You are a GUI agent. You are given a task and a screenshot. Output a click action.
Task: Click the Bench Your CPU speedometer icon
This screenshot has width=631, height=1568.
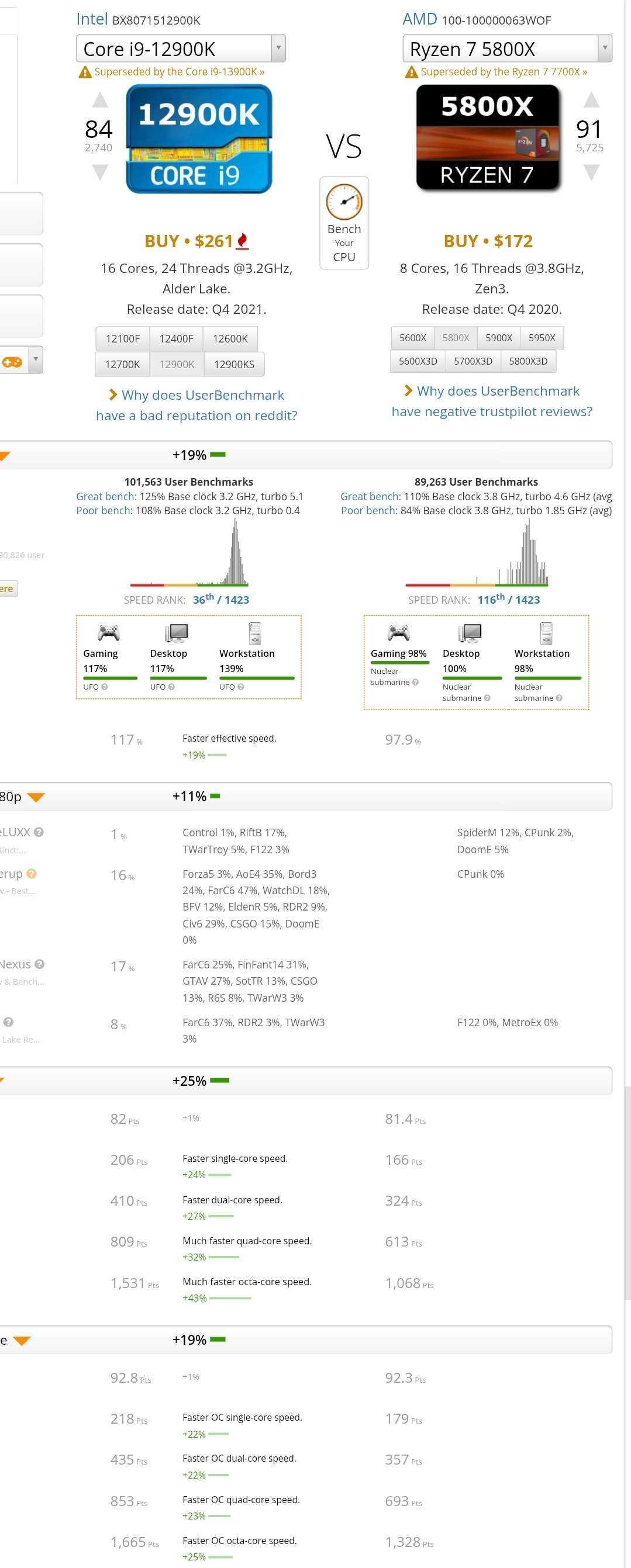click(x=344, y=202)
